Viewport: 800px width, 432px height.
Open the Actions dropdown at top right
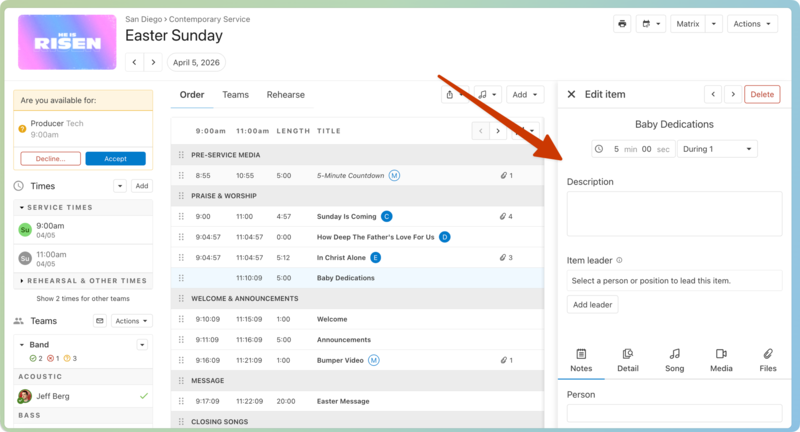(753, 24)
